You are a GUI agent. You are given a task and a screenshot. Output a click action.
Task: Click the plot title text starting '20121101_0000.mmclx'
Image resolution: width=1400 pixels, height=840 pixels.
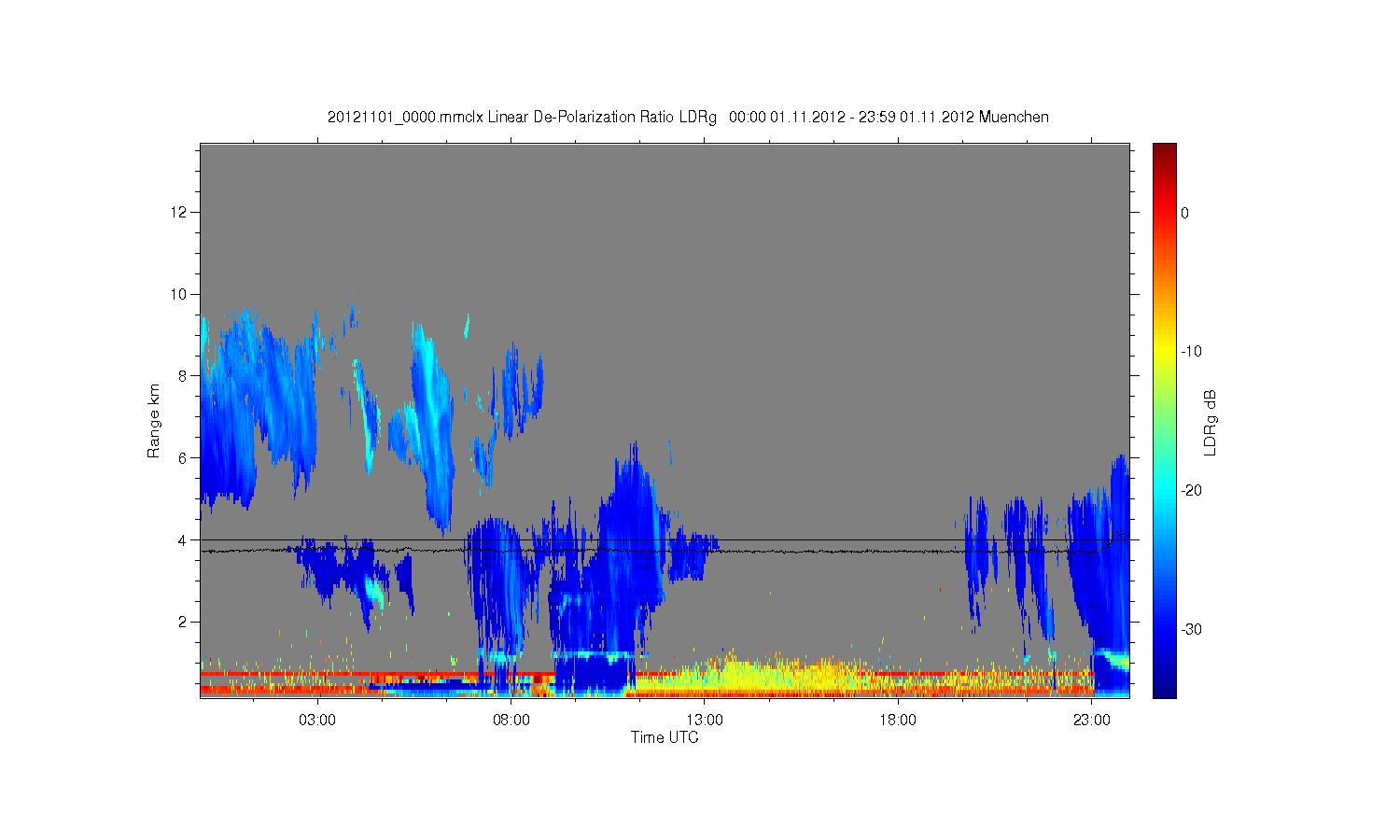point(688,118)
